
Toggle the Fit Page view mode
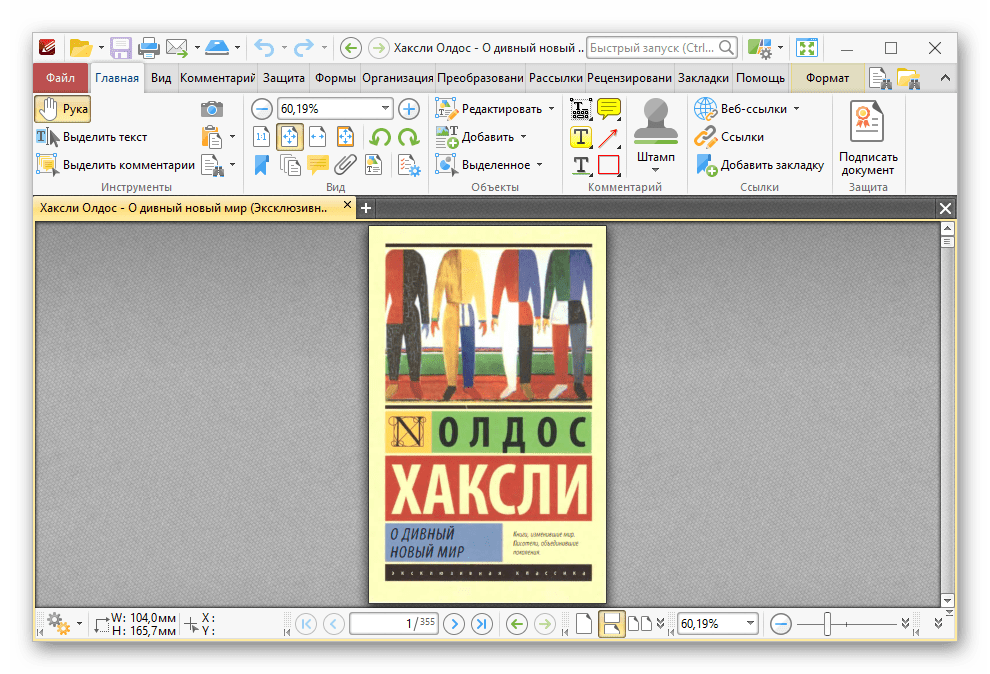[x=290, y=137]
